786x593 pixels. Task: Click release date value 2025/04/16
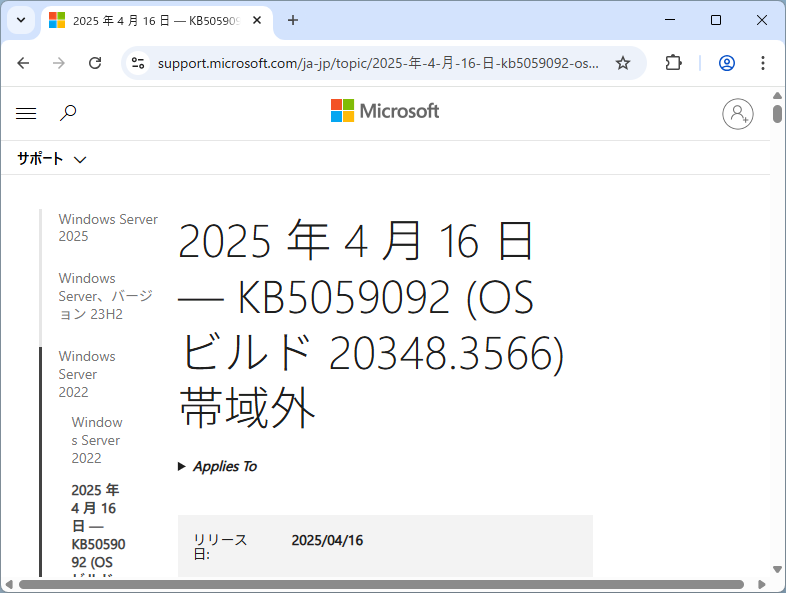(x=327, y=540)
